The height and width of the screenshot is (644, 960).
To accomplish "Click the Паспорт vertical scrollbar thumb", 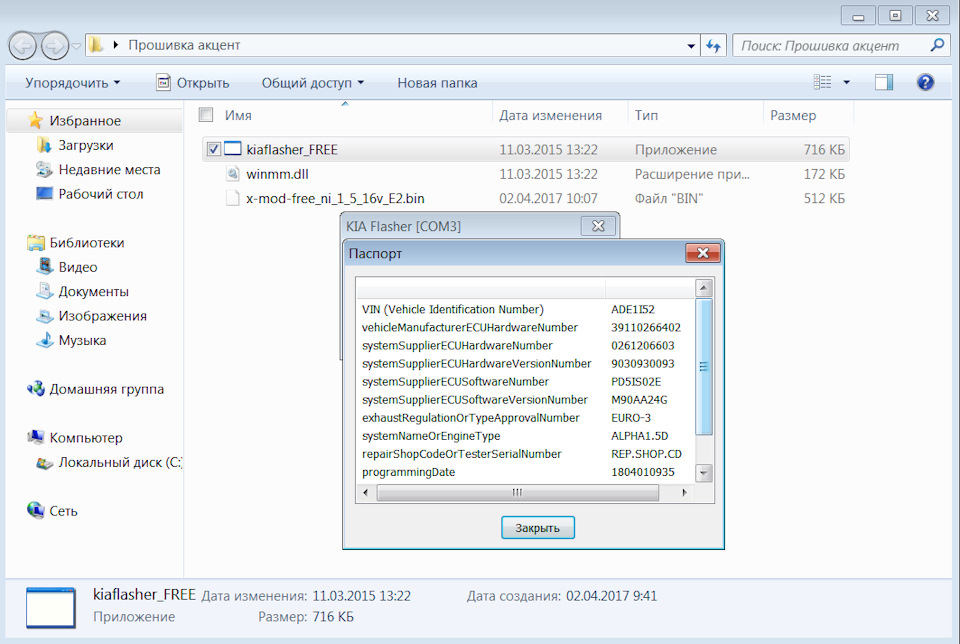I will tap(704, 367).
